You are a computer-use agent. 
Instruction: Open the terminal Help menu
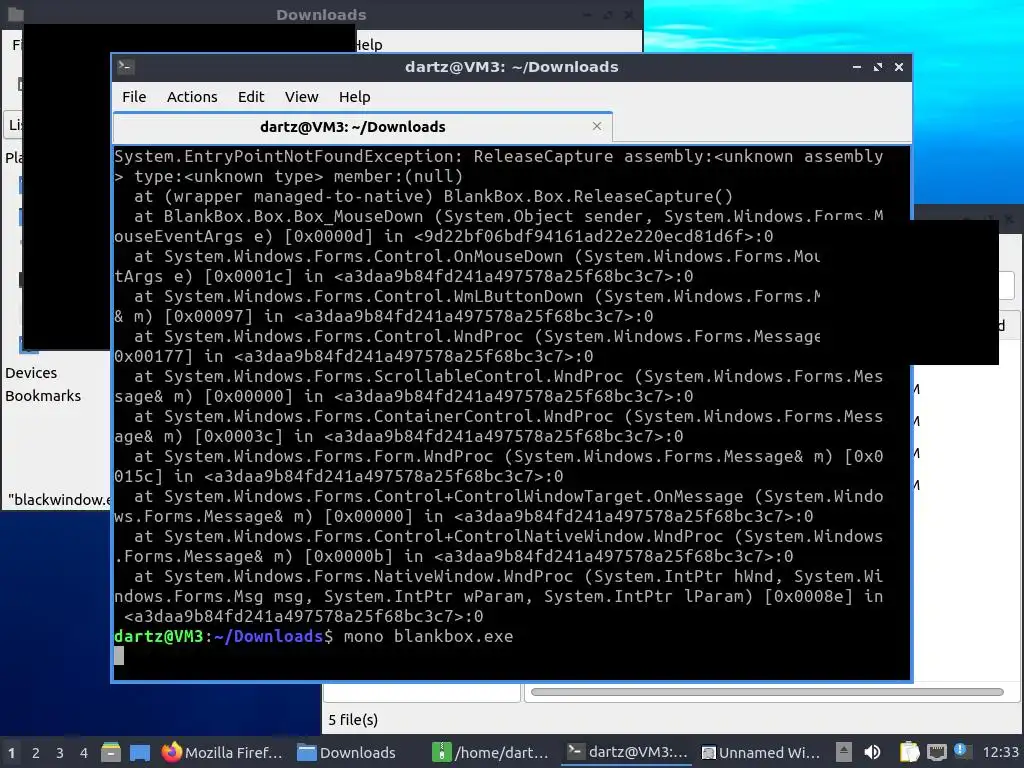(x=355, y=97)
